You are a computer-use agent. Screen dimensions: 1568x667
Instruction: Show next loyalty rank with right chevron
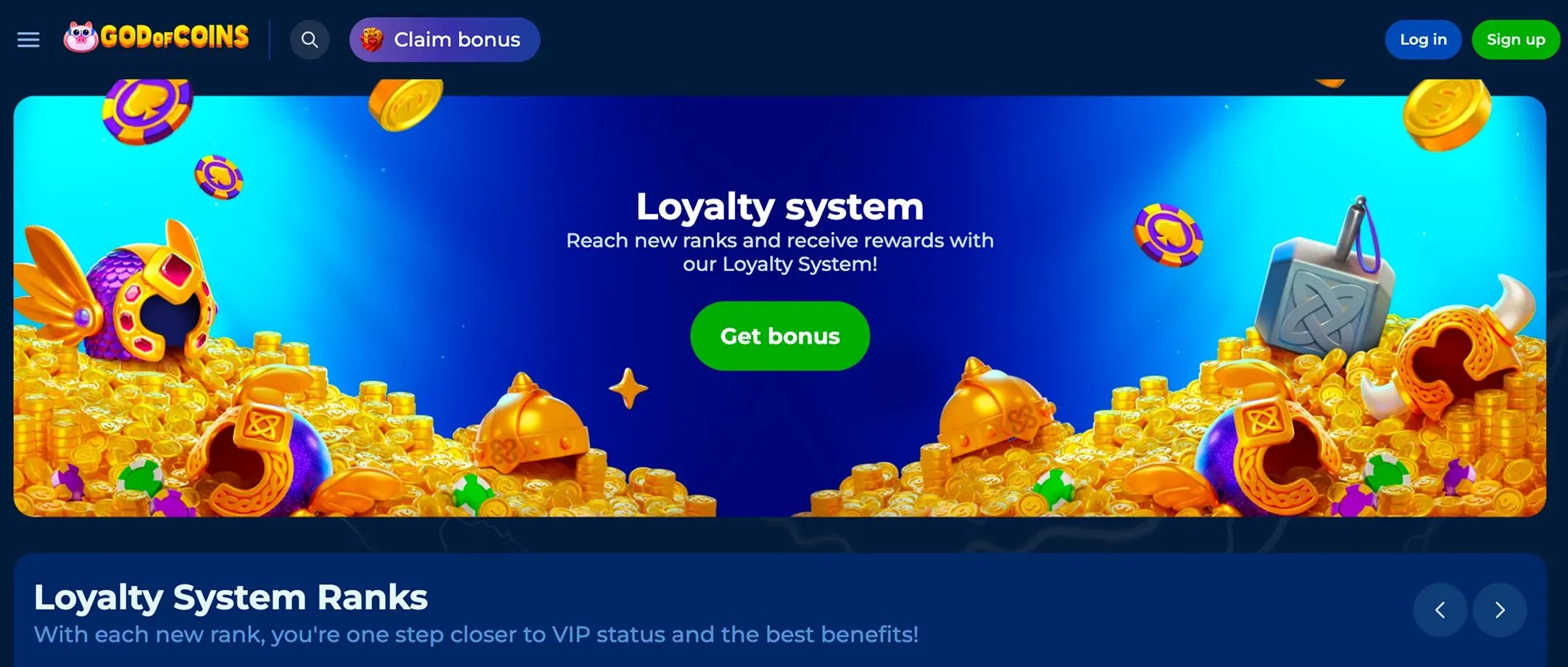[1500, 610]
